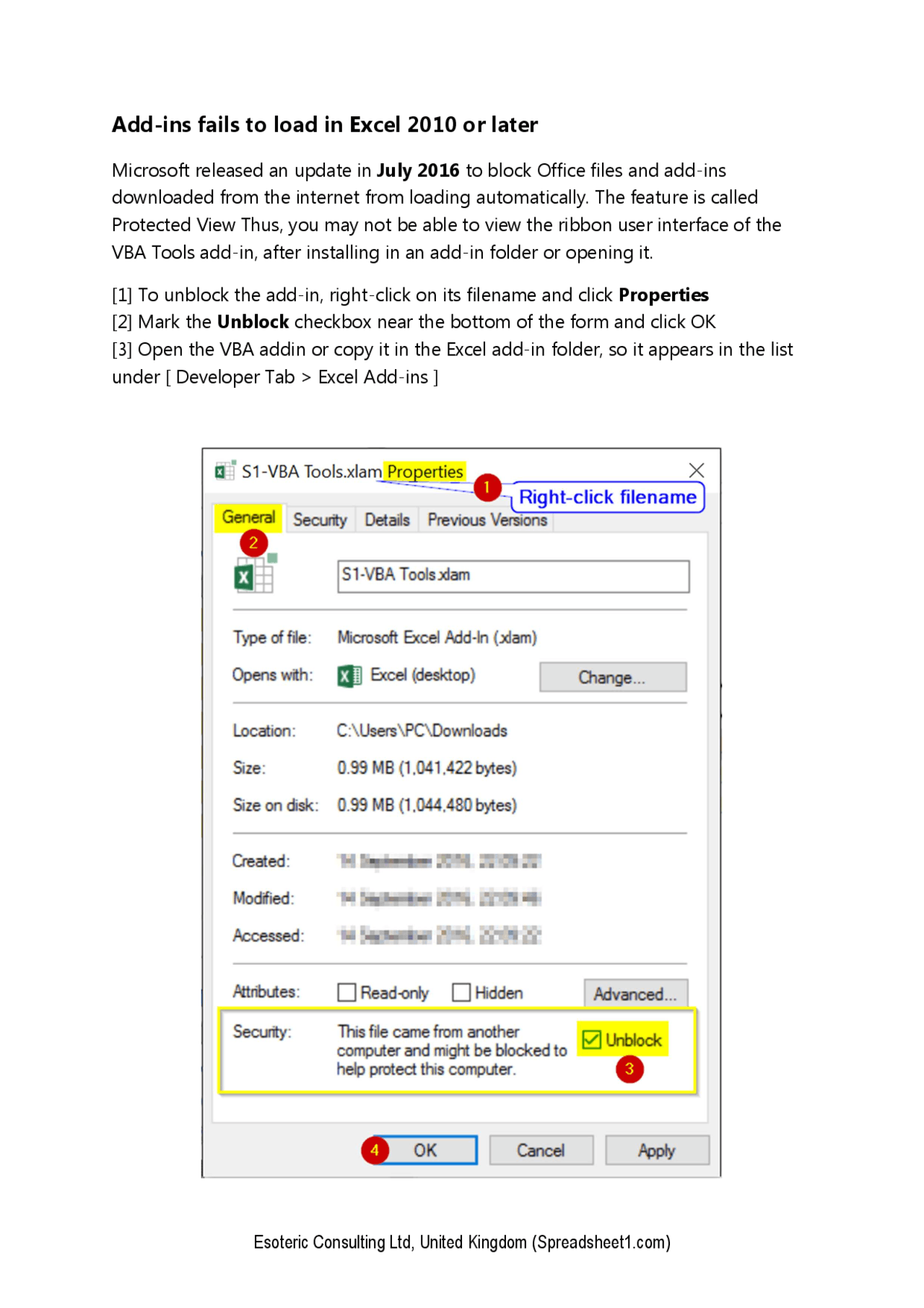The image size is (924, 1308).
Task: Click the location path C:\Users\PC\Downloads
Action: 422,731
